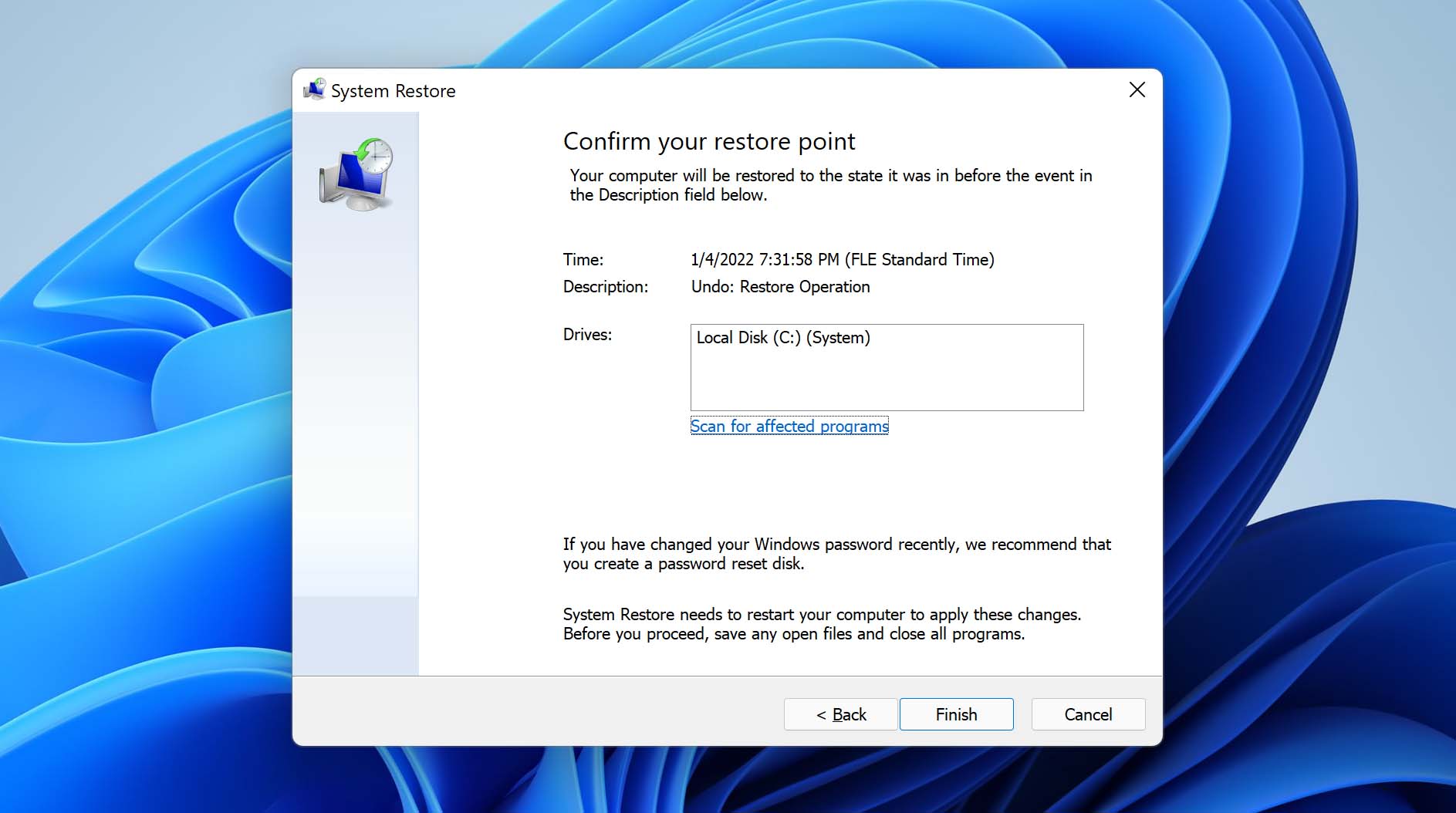1456x813 pixels.
Task: Click the Drives: label
Action: [587, 335]
